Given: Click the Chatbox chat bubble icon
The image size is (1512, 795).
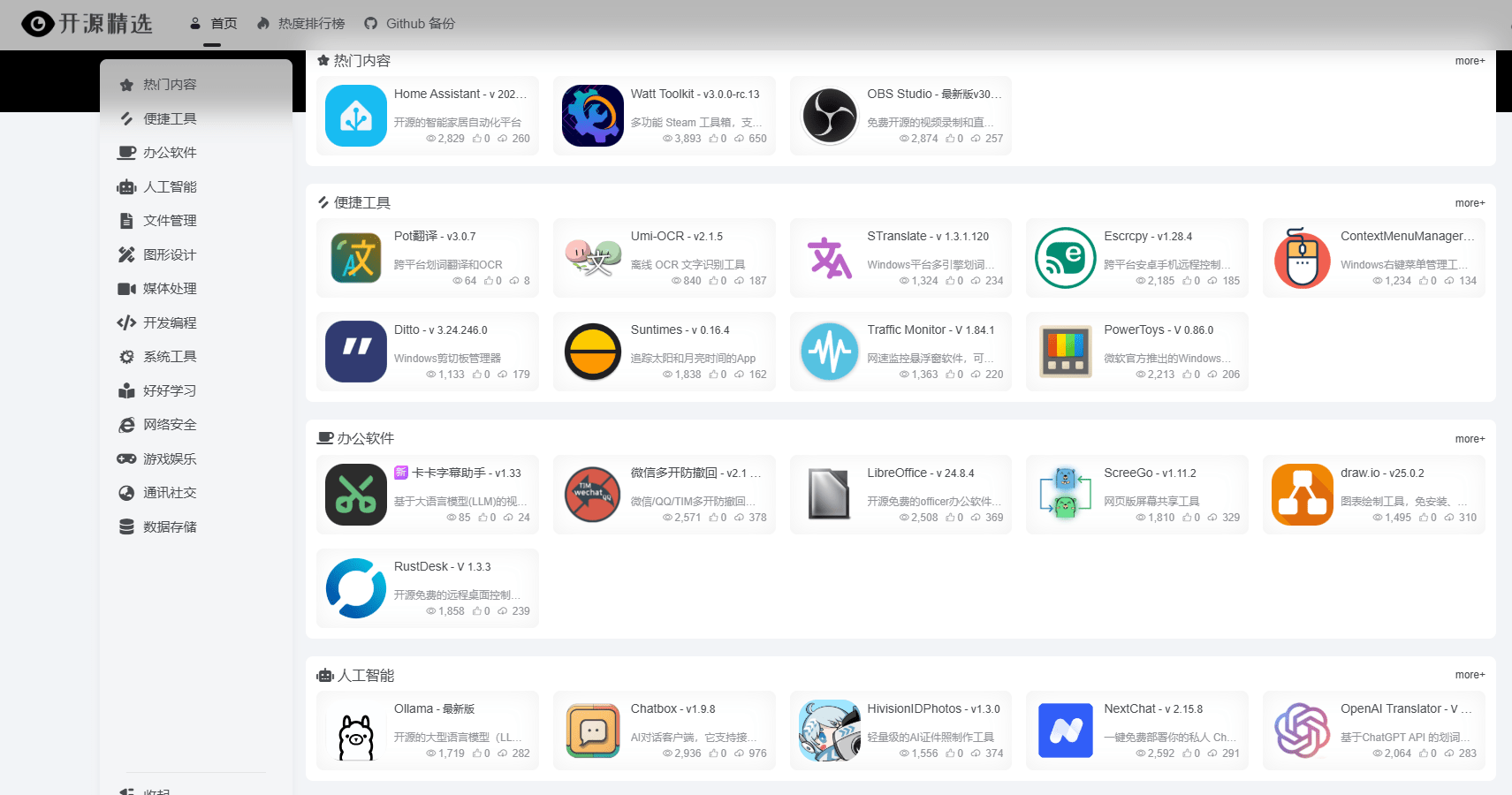Looking at the screenshot, I should [x=592, y=731].
